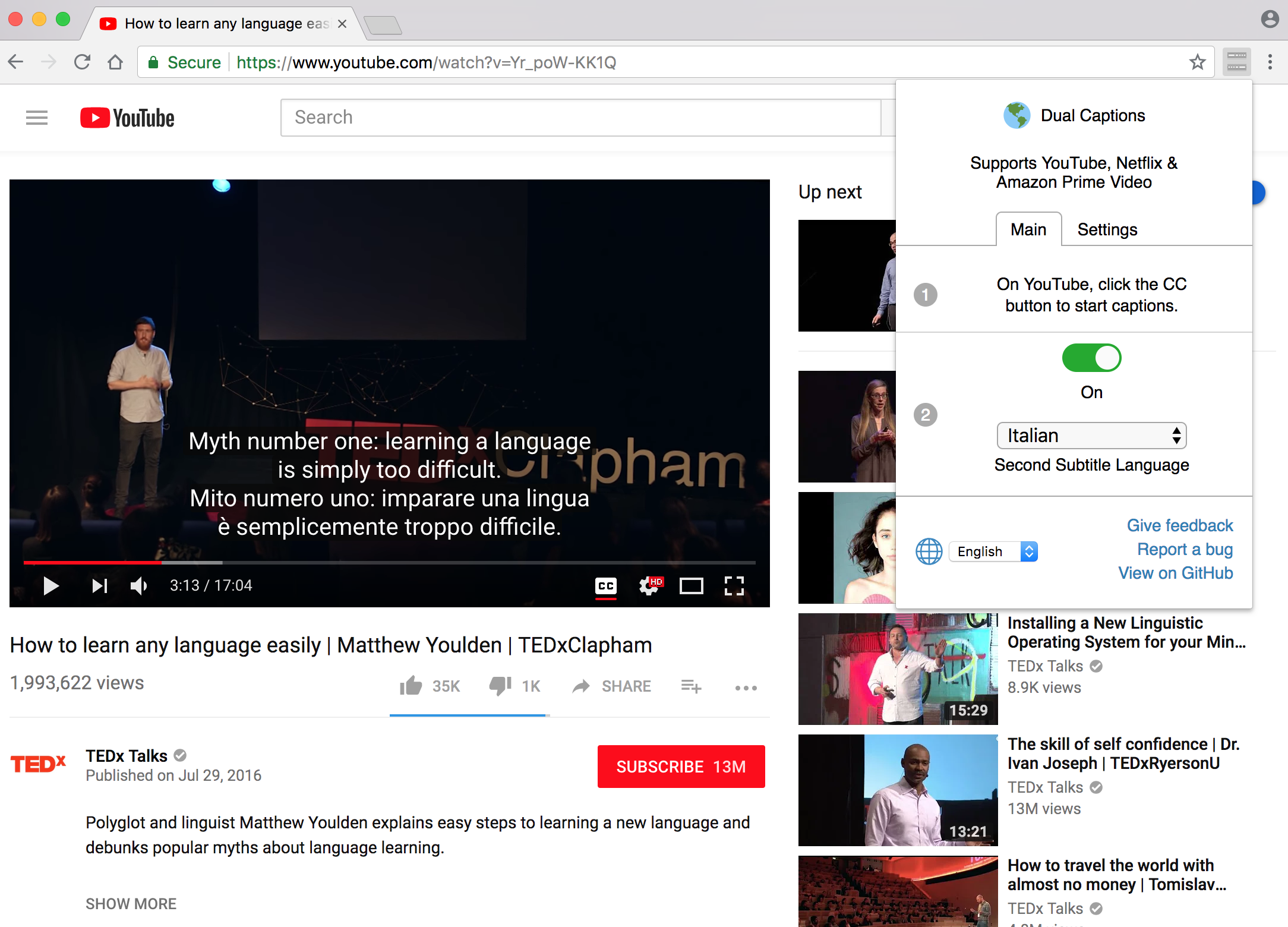Toggle closed captions with CC button
Image resolution: width=1288 pixels, height=927 pixels.
tap(605, 586)
